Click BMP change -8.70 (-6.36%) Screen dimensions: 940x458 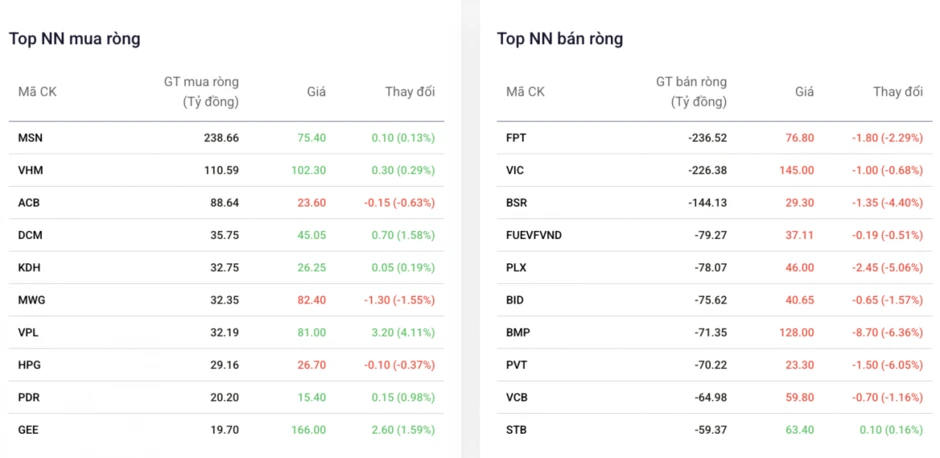[x=887, y=332]
